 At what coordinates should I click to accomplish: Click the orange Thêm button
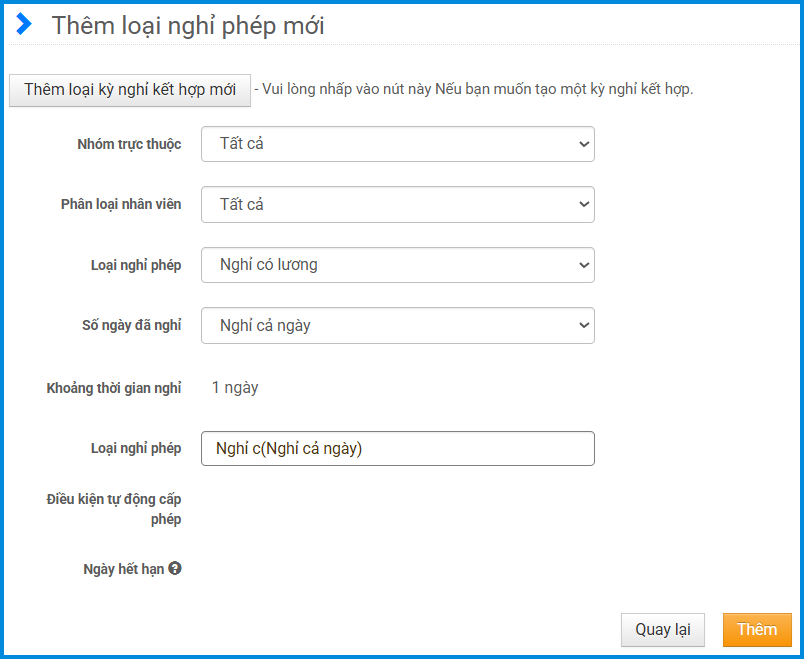[756, 630]
